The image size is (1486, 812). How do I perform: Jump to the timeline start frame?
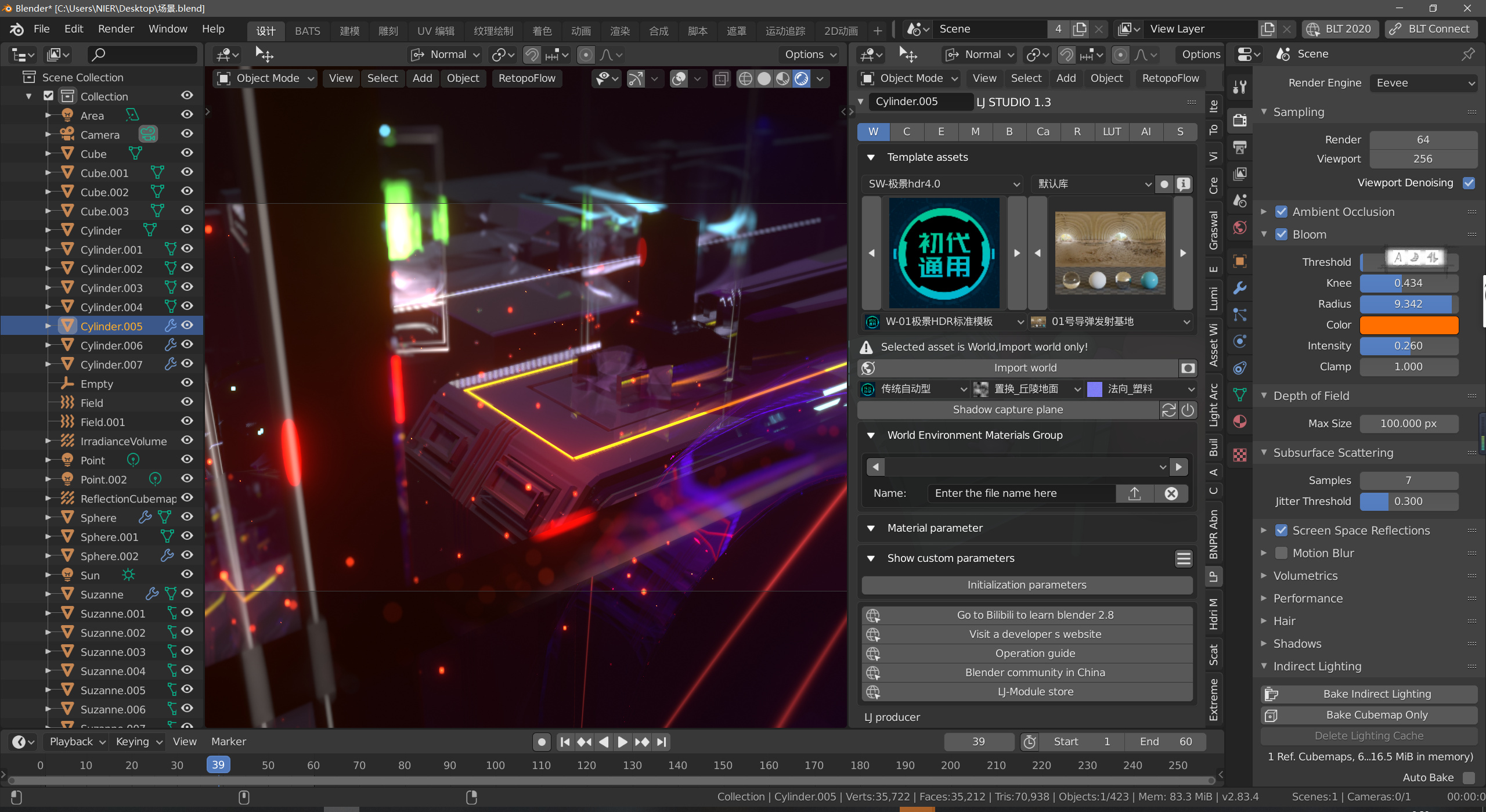[x=565, y=742]
